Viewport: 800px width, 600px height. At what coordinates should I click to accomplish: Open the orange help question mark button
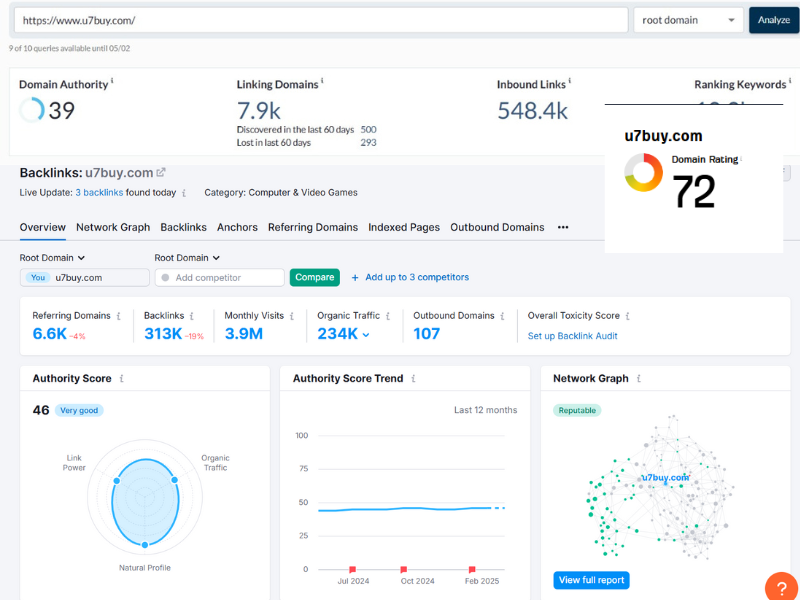tap(782, 588)
